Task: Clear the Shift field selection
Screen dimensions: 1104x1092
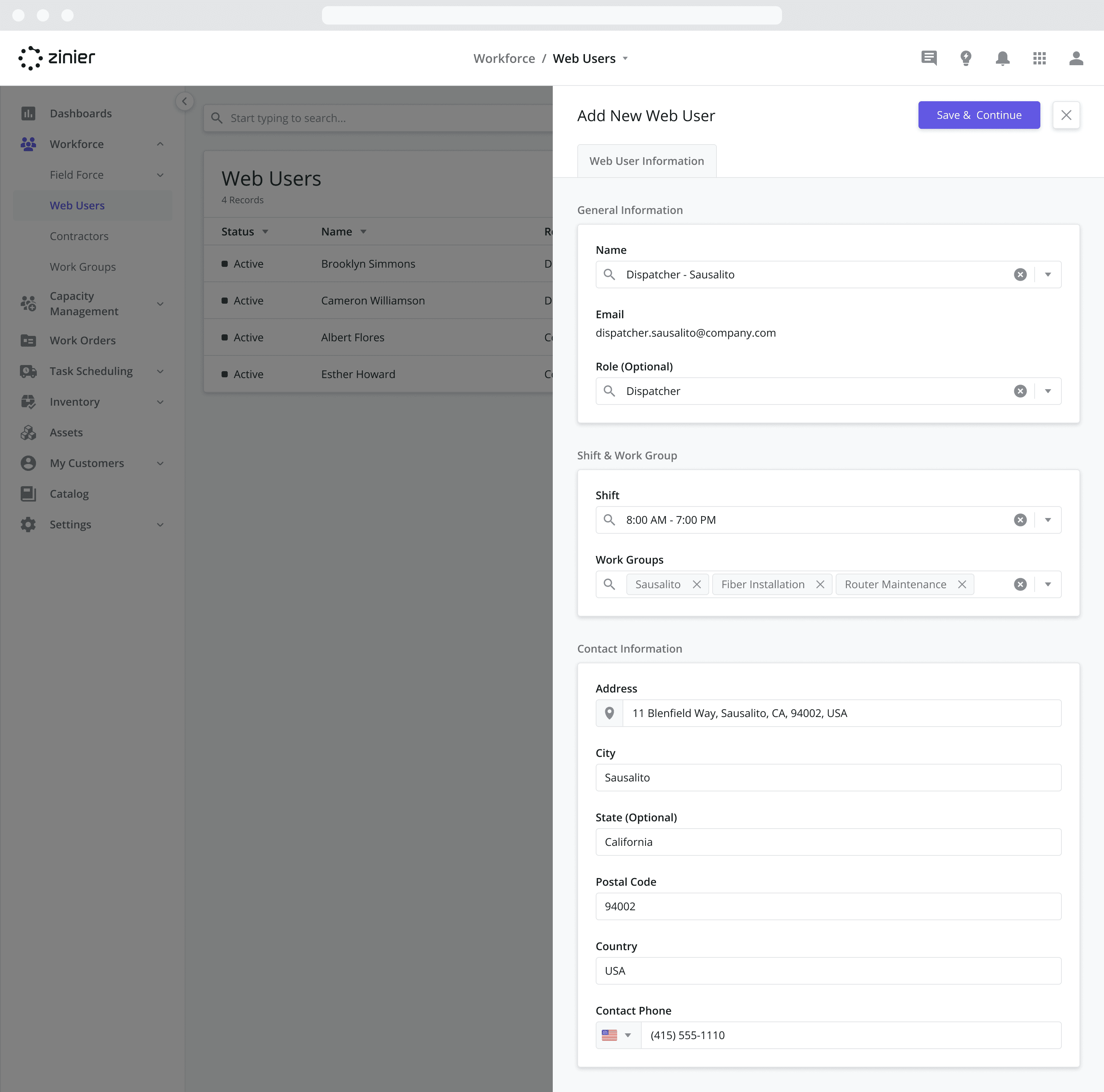Action: [1020, 520]
